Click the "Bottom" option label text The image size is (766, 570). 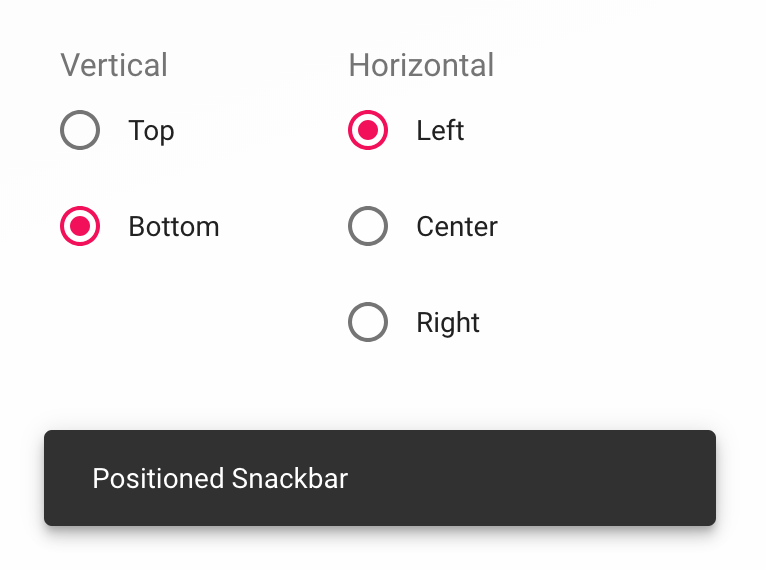(173, 227)
